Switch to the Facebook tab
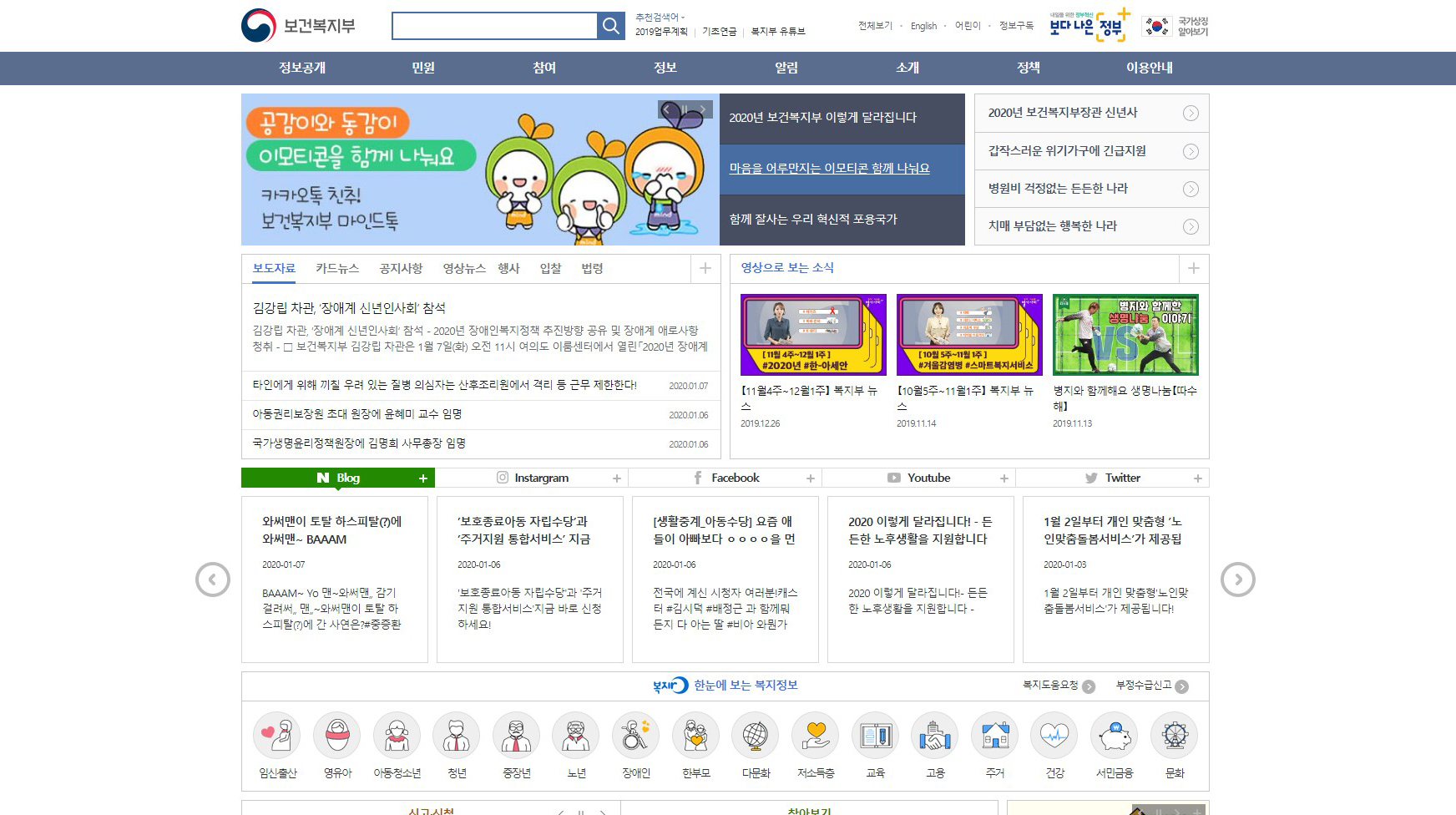1456x815 pixels. [x=725, y=478]
